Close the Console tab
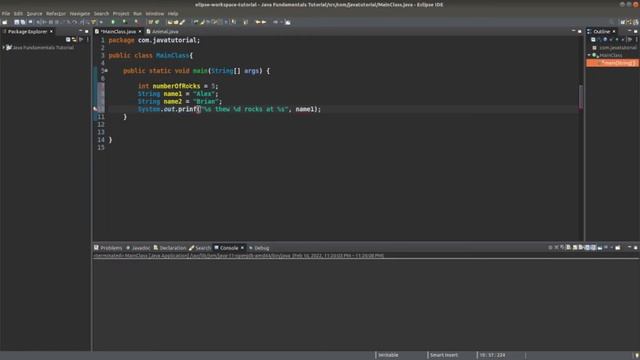Viewport: 640px width, 360px height. [x=242, y=248]
